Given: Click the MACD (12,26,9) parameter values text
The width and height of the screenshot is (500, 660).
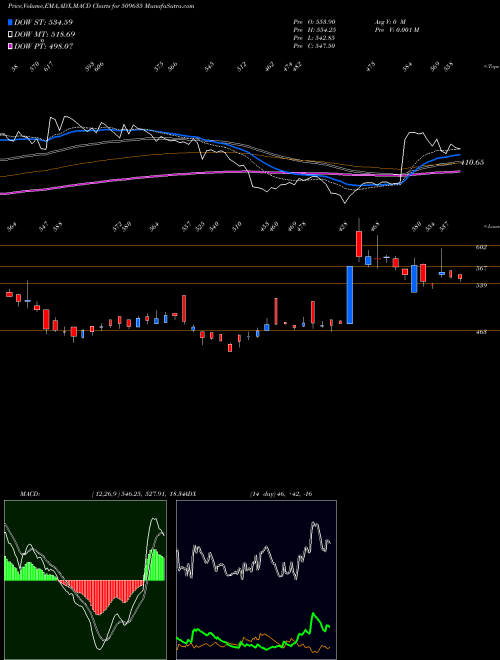Looking at the screenshot, I should [140, 494].
